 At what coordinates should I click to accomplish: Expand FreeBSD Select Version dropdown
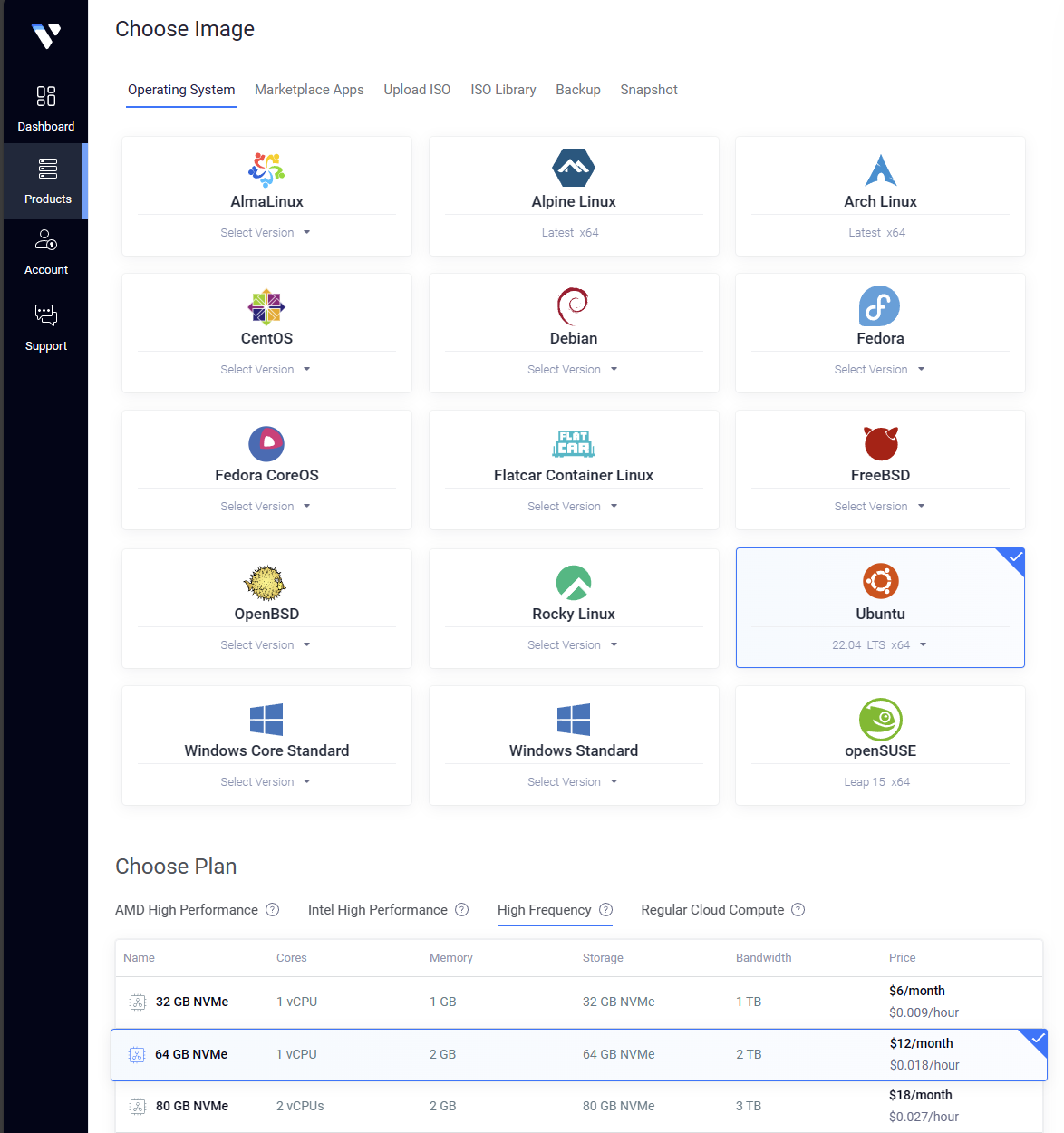tap(879, 507)
